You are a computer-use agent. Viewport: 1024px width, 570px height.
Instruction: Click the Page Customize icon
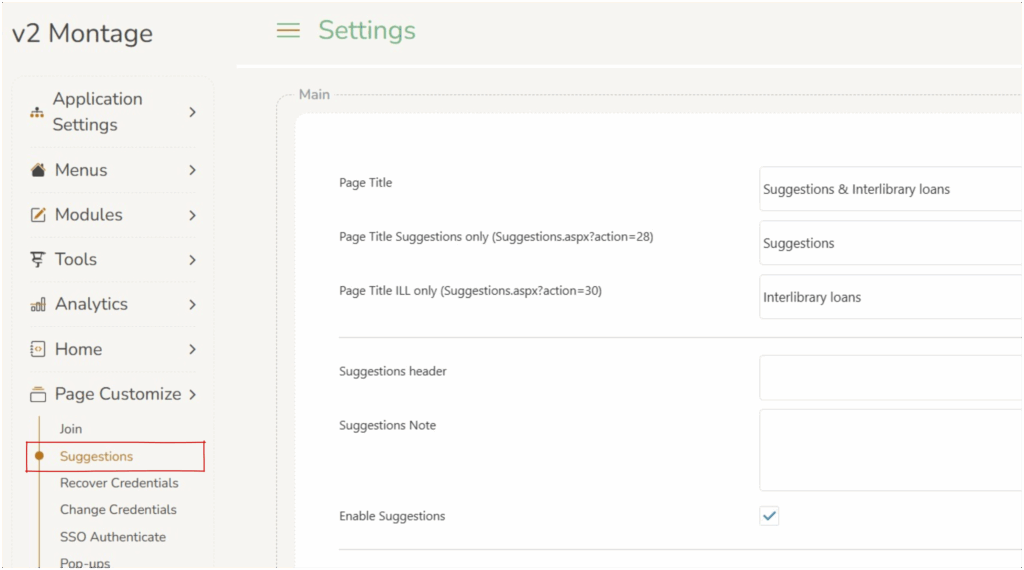click(x=38, y=394)
